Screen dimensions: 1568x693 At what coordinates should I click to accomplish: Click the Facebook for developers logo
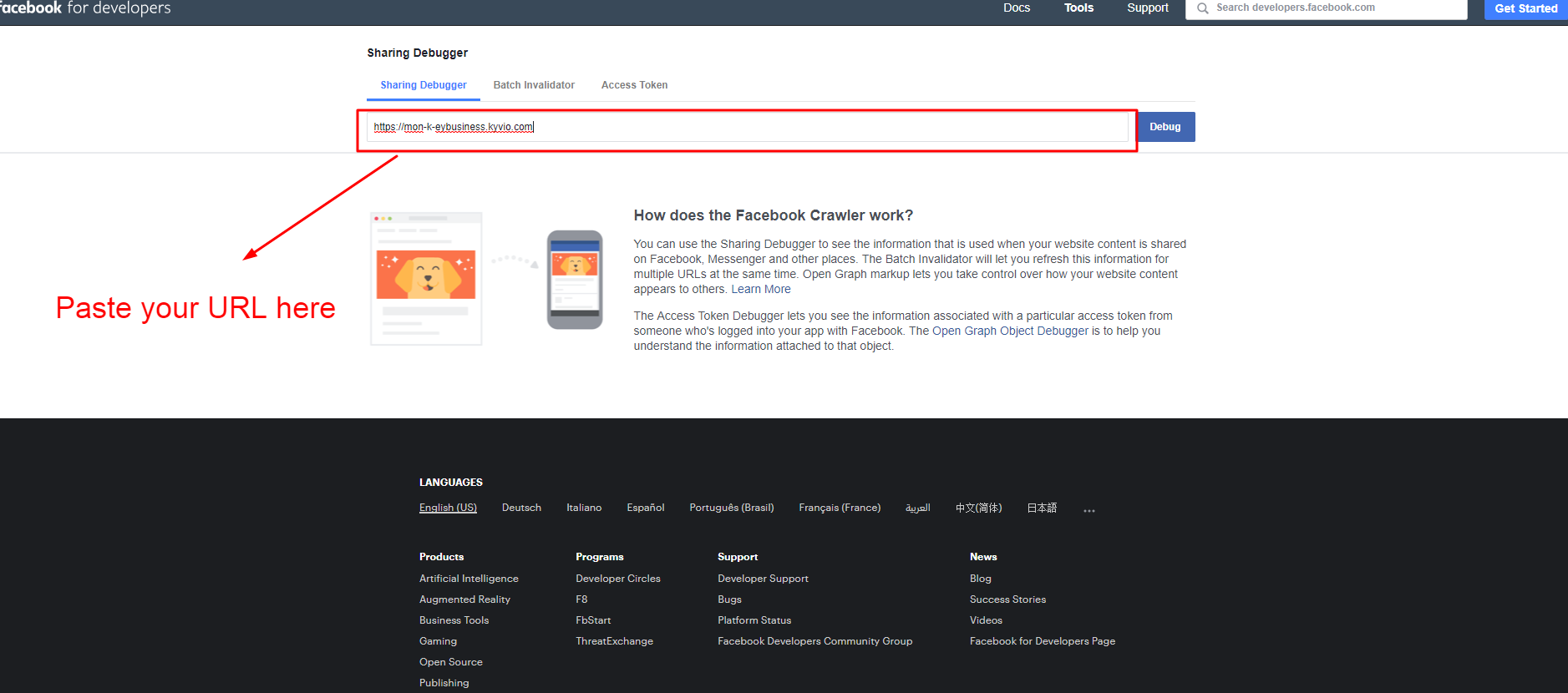(85, 8)
